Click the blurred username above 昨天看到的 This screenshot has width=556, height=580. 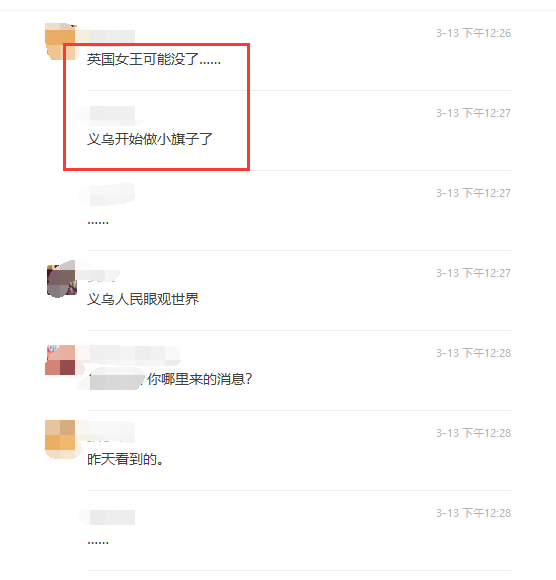(x=111, y=432)
